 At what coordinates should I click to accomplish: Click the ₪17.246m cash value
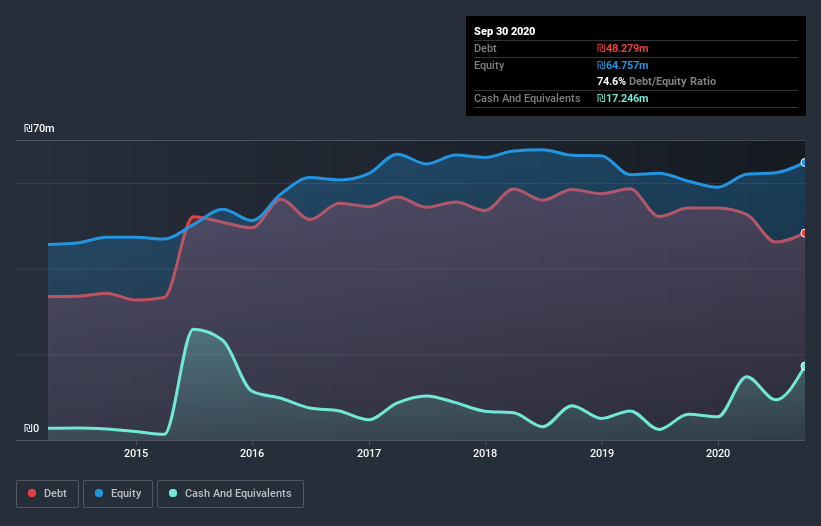[623, 98]
